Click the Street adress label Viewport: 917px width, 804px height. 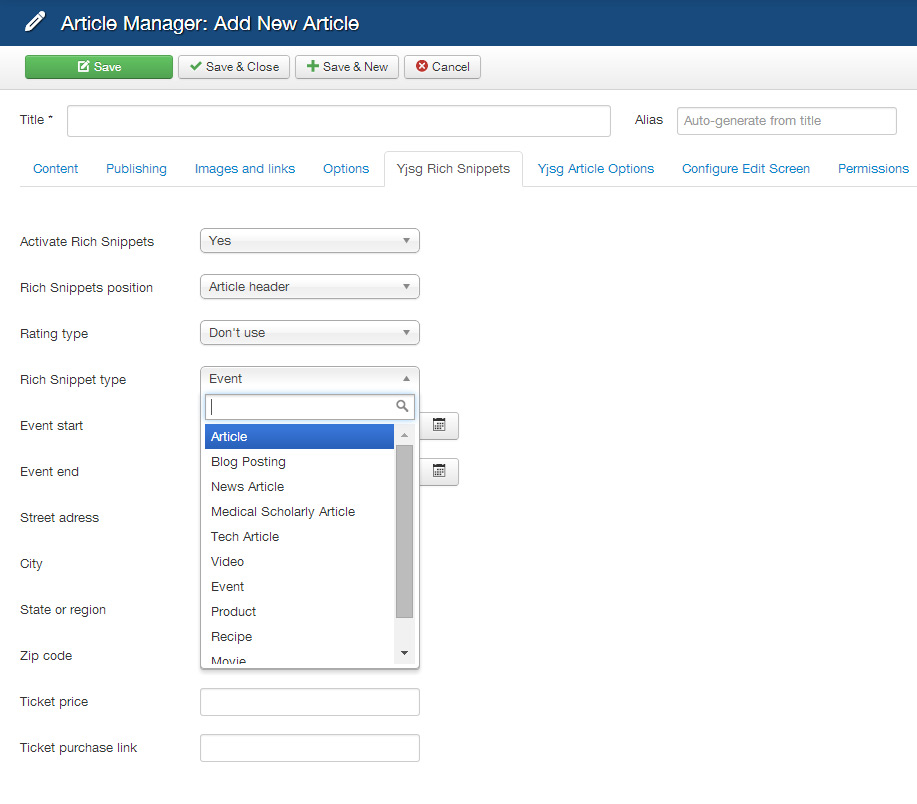59,517
